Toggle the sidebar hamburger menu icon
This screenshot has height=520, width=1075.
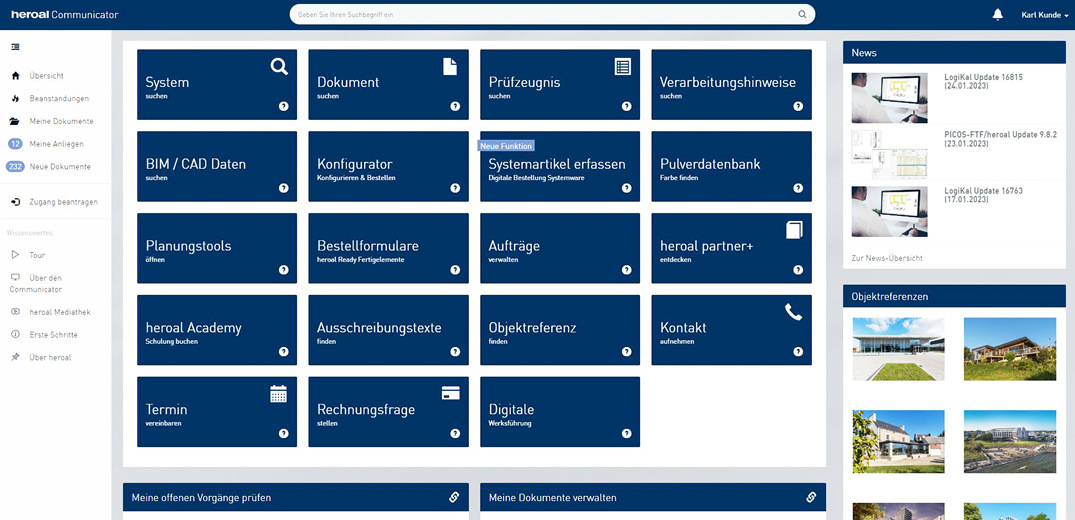(x=15, y=47)
